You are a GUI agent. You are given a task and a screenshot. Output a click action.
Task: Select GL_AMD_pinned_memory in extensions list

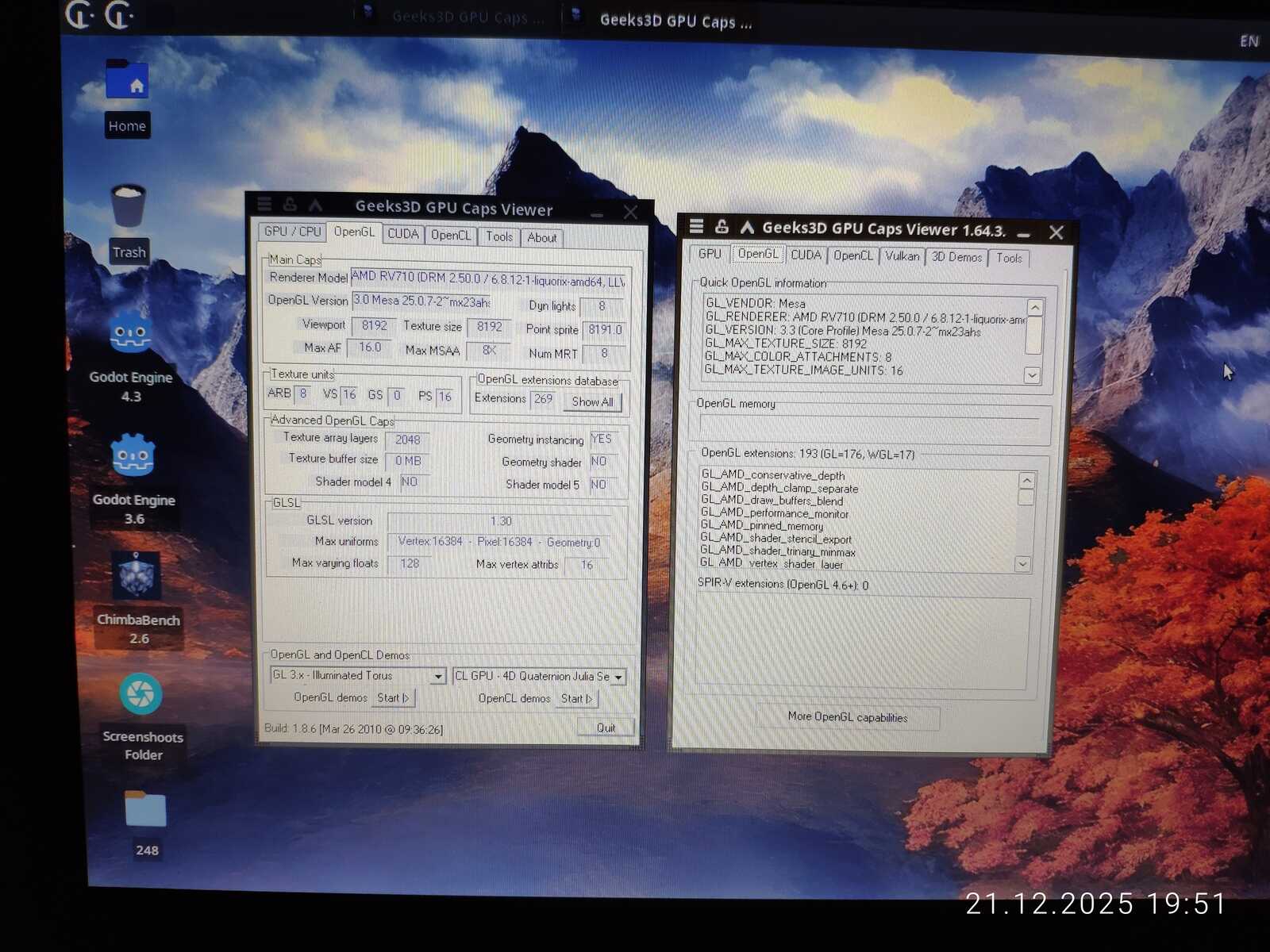point(762,526)
